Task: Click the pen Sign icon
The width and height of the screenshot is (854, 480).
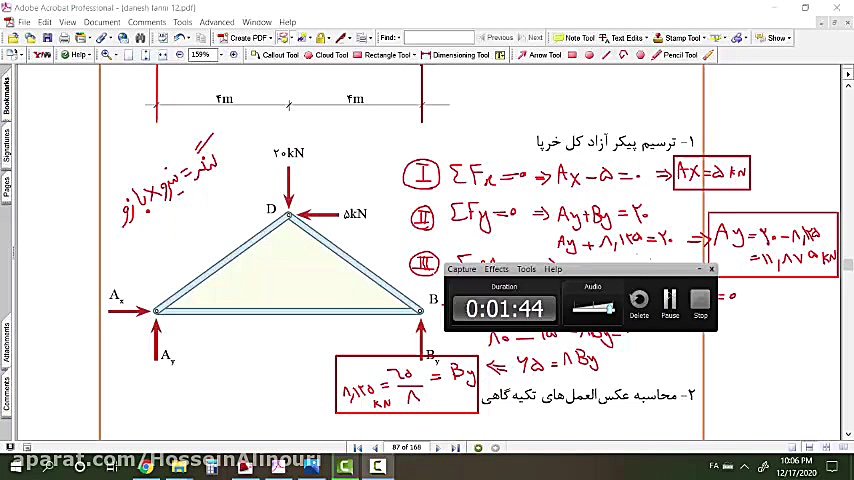Action: tap(341, 38)
